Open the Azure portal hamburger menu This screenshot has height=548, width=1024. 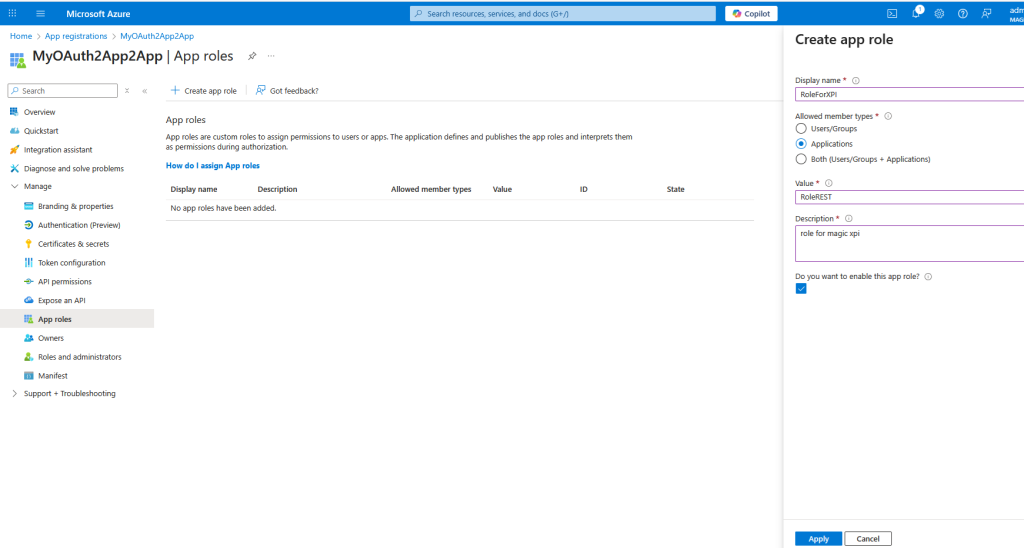point(41,13)
